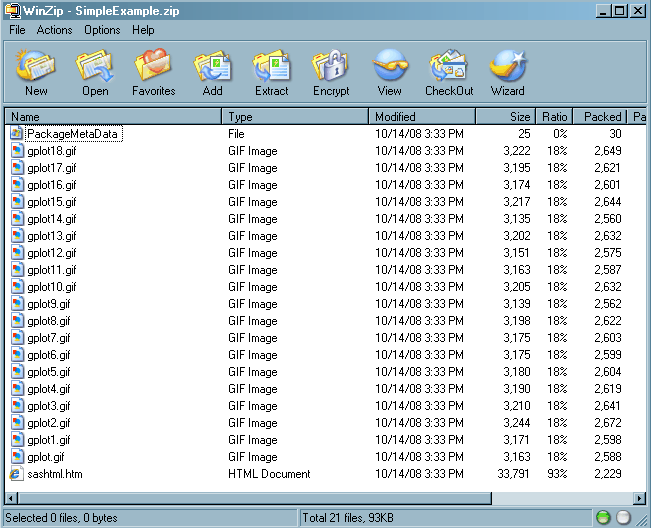Sort by the Size column header

(506, 117)
